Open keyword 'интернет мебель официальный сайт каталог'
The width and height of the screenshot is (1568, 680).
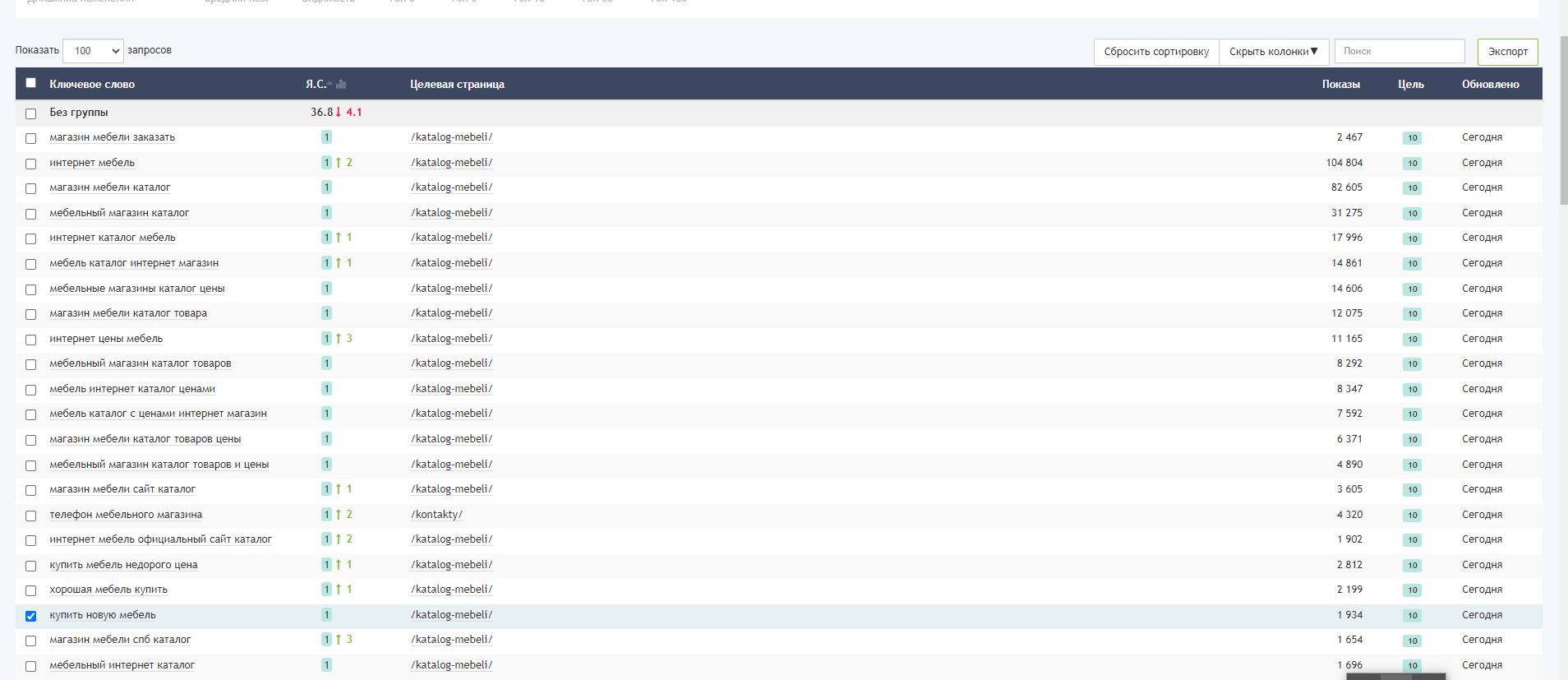pyautogui.click(x=160, y=539)
